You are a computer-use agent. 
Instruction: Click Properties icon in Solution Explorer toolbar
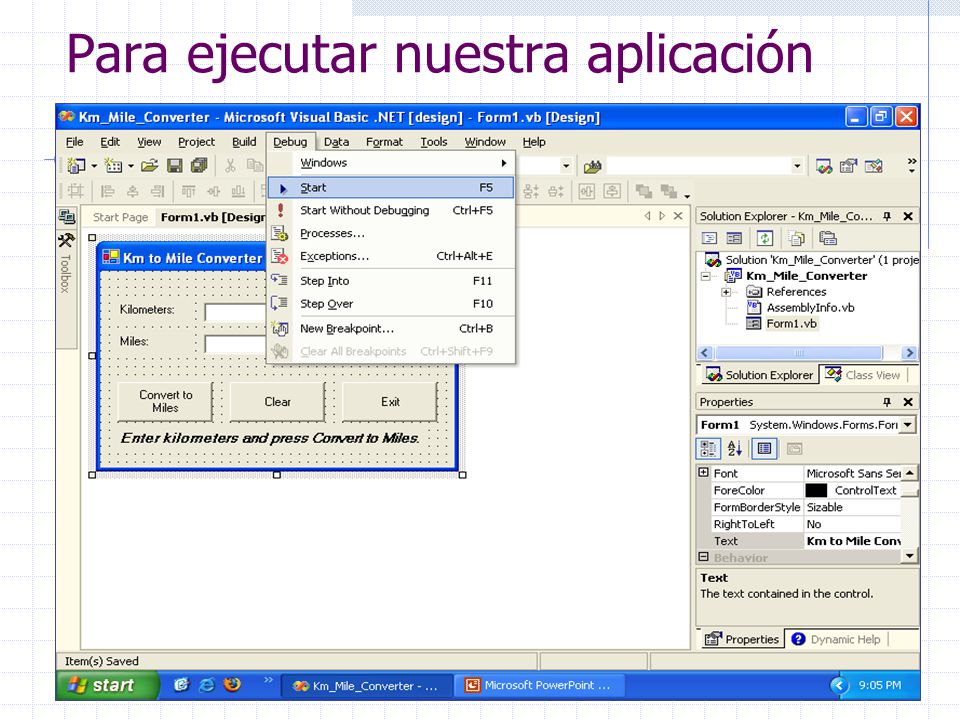tap(828, 238)
